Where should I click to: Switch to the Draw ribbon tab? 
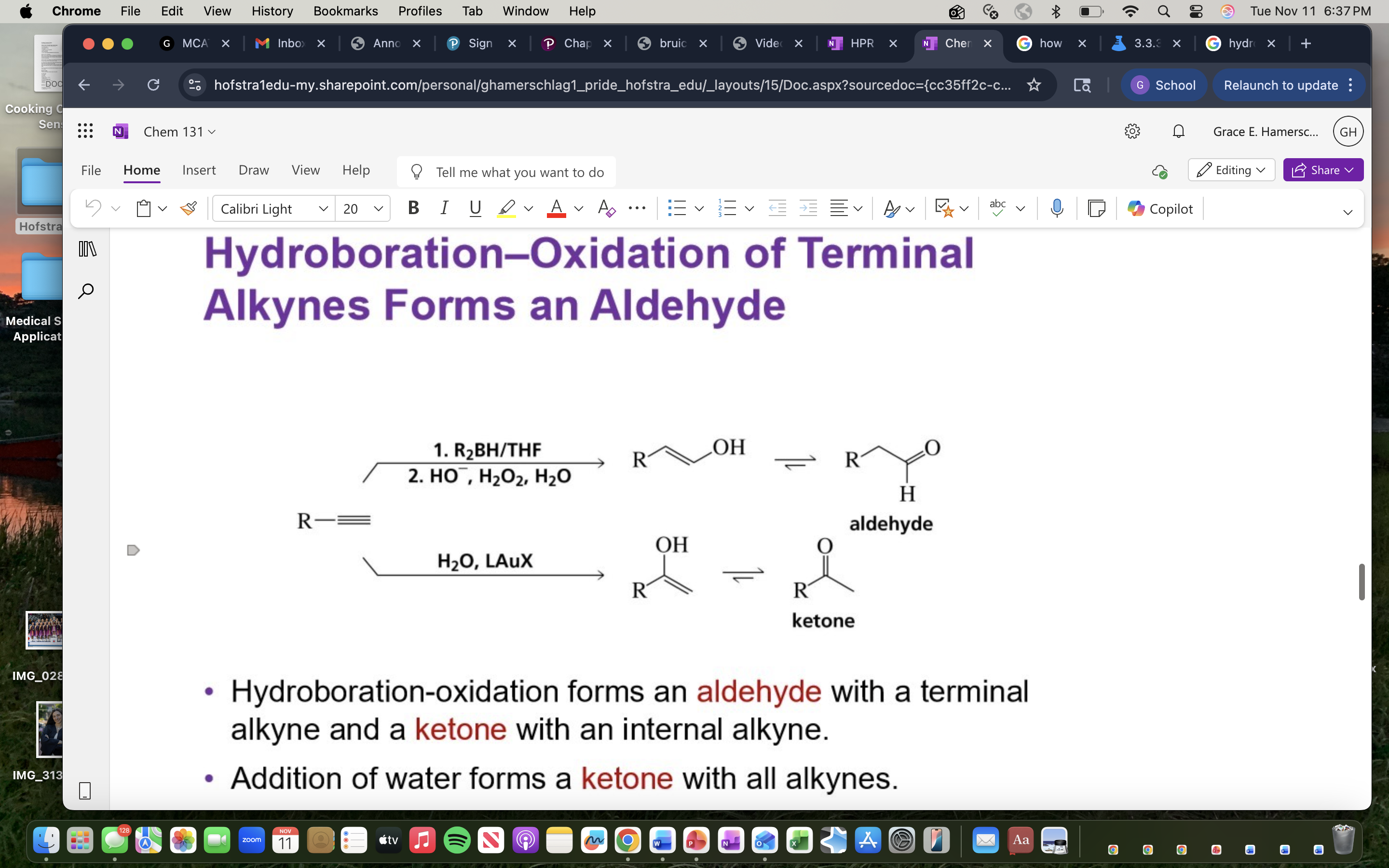click(253, 170)
